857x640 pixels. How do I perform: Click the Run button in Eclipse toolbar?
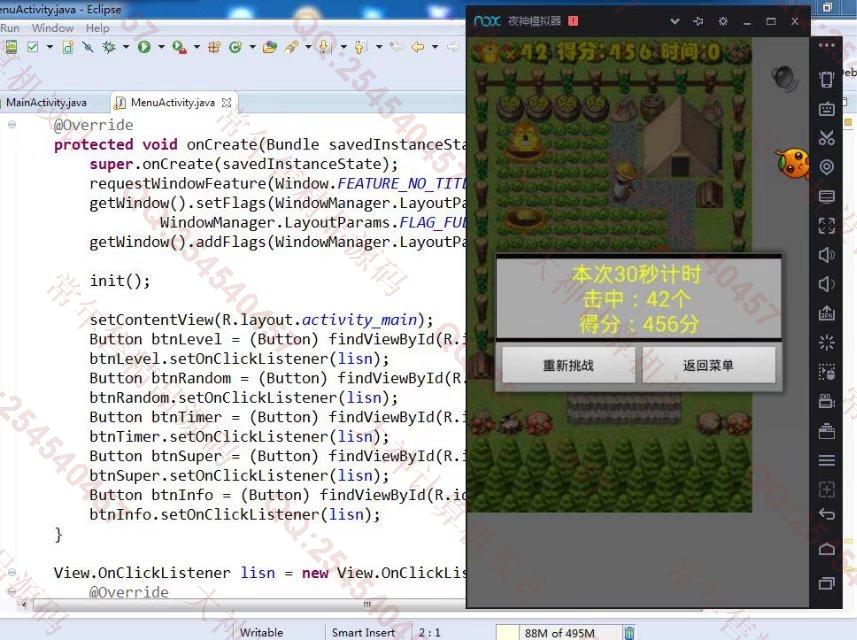click(145, 47)
